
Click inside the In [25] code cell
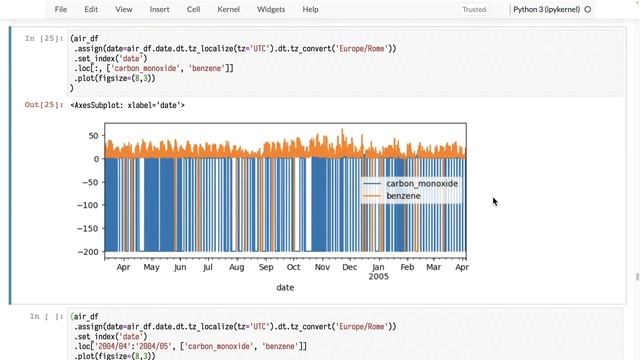345,63
